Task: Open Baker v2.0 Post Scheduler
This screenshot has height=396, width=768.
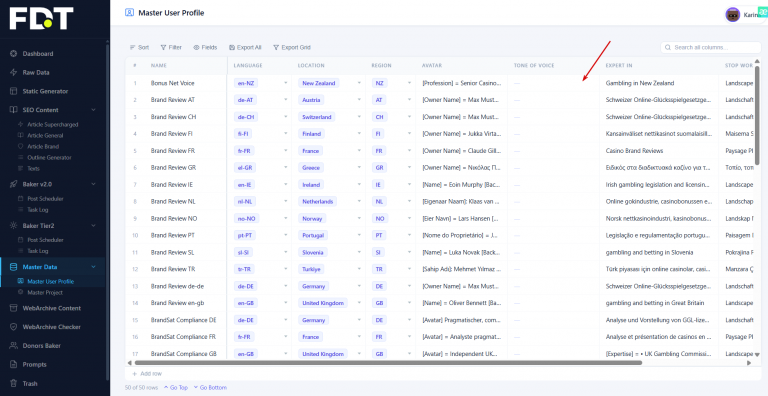Action: 45,198
